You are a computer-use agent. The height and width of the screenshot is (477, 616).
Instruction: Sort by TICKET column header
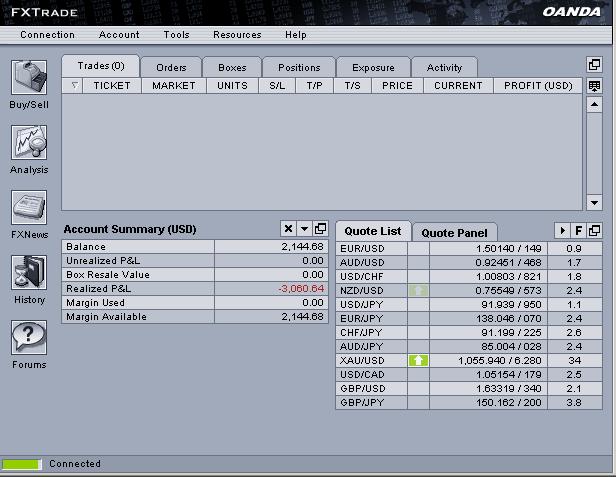pyautogui.click(x=112, y=86)
